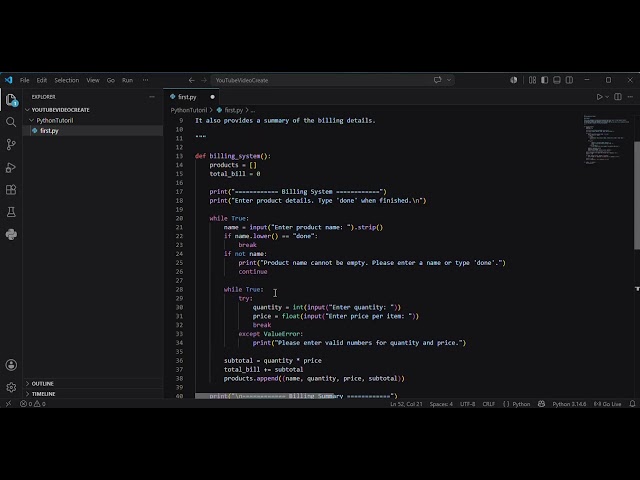Click the VS Code logo icon
Screen dimensions: 640x480
tap(8, 80)
